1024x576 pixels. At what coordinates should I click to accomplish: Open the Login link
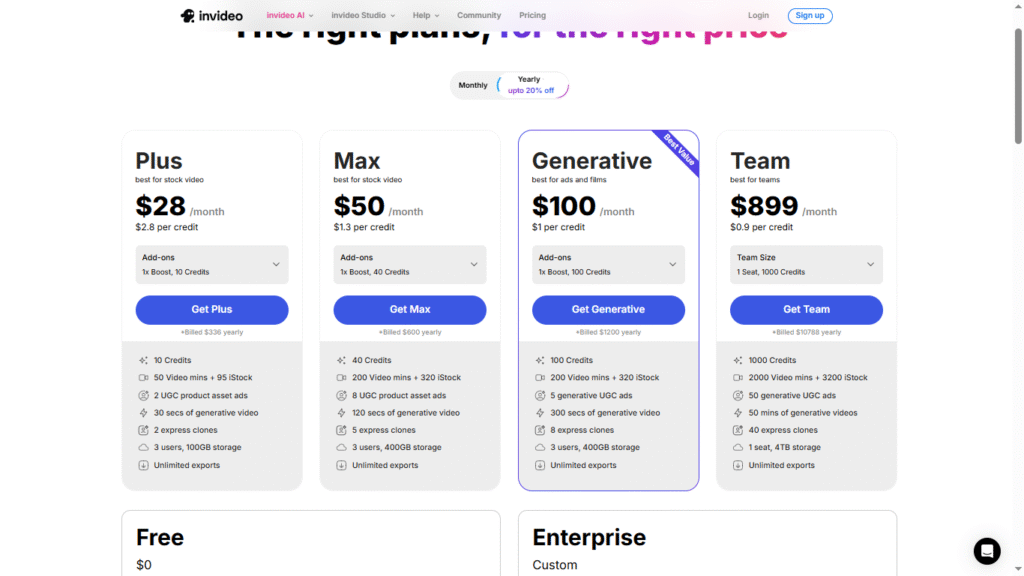tap(759, 16)
